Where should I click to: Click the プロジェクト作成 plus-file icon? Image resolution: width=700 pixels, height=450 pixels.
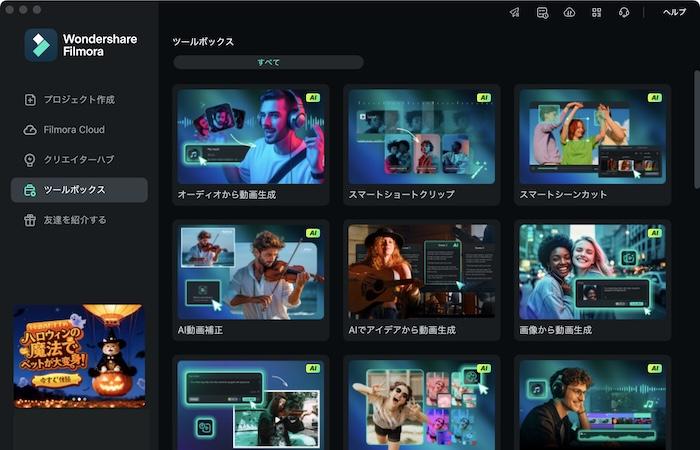pos(30,100)
